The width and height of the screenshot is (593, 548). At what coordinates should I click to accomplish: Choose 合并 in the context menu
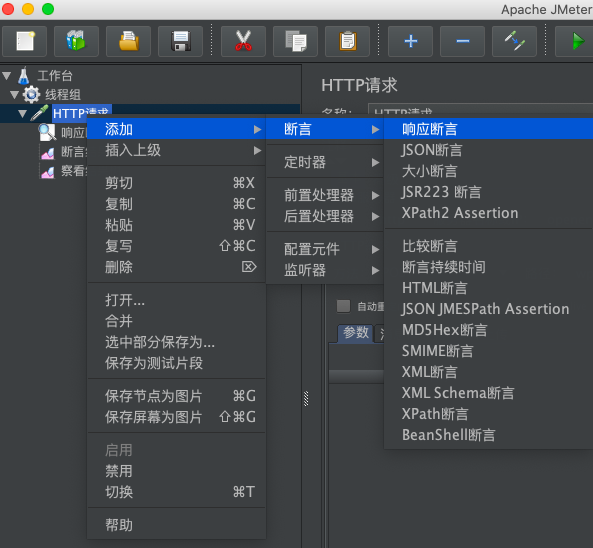[177, 321]
